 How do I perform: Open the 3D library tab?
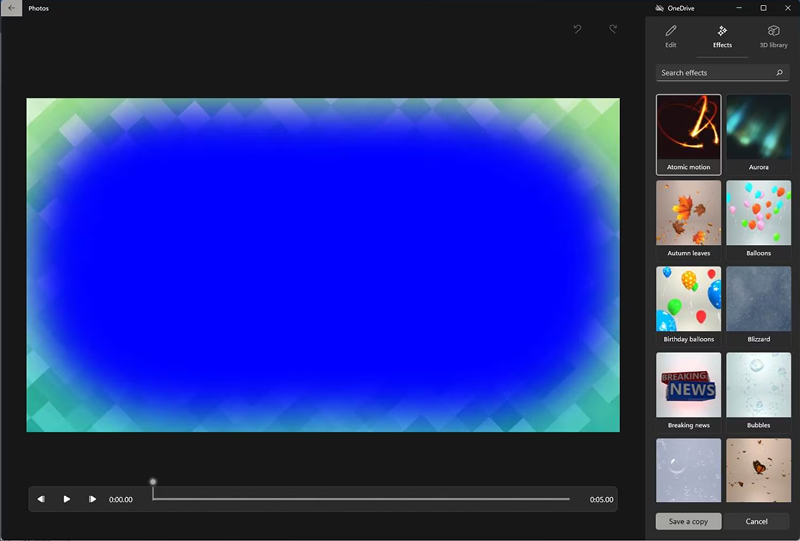[773, 37]
